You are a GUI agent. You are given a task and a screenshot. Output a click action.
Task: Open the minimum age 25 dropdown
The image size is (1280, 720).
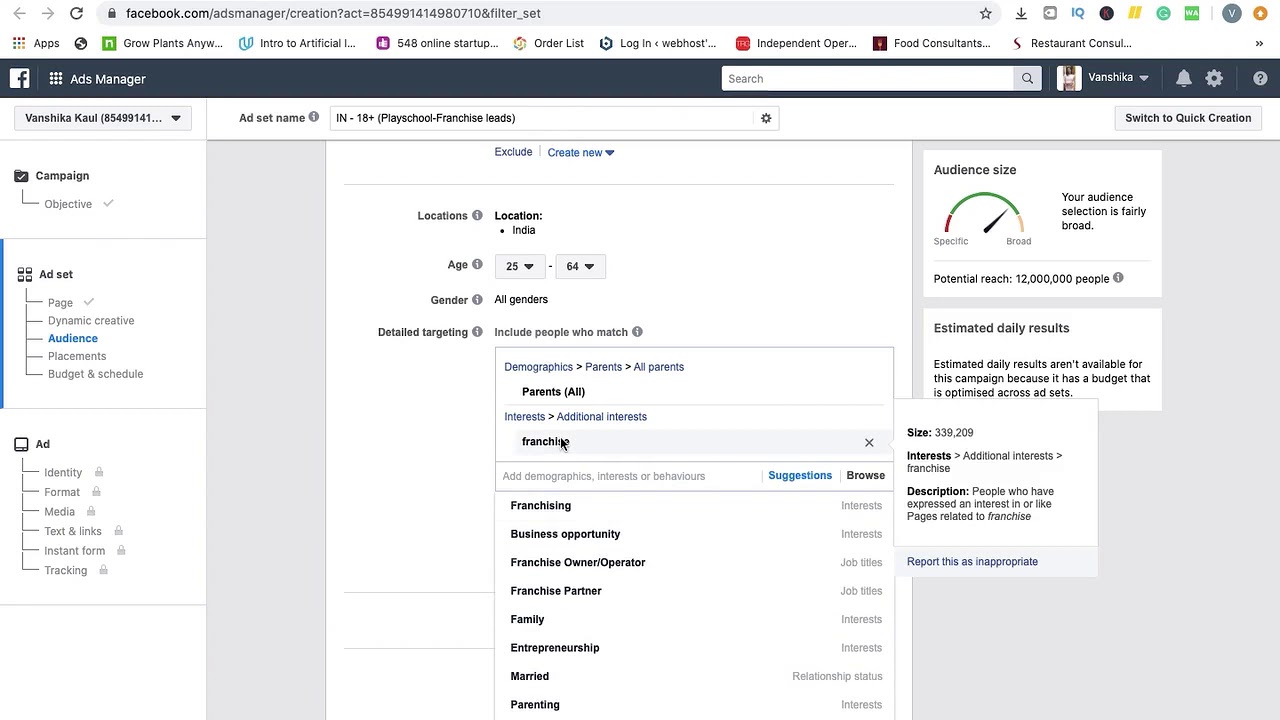tap(520, 266)
